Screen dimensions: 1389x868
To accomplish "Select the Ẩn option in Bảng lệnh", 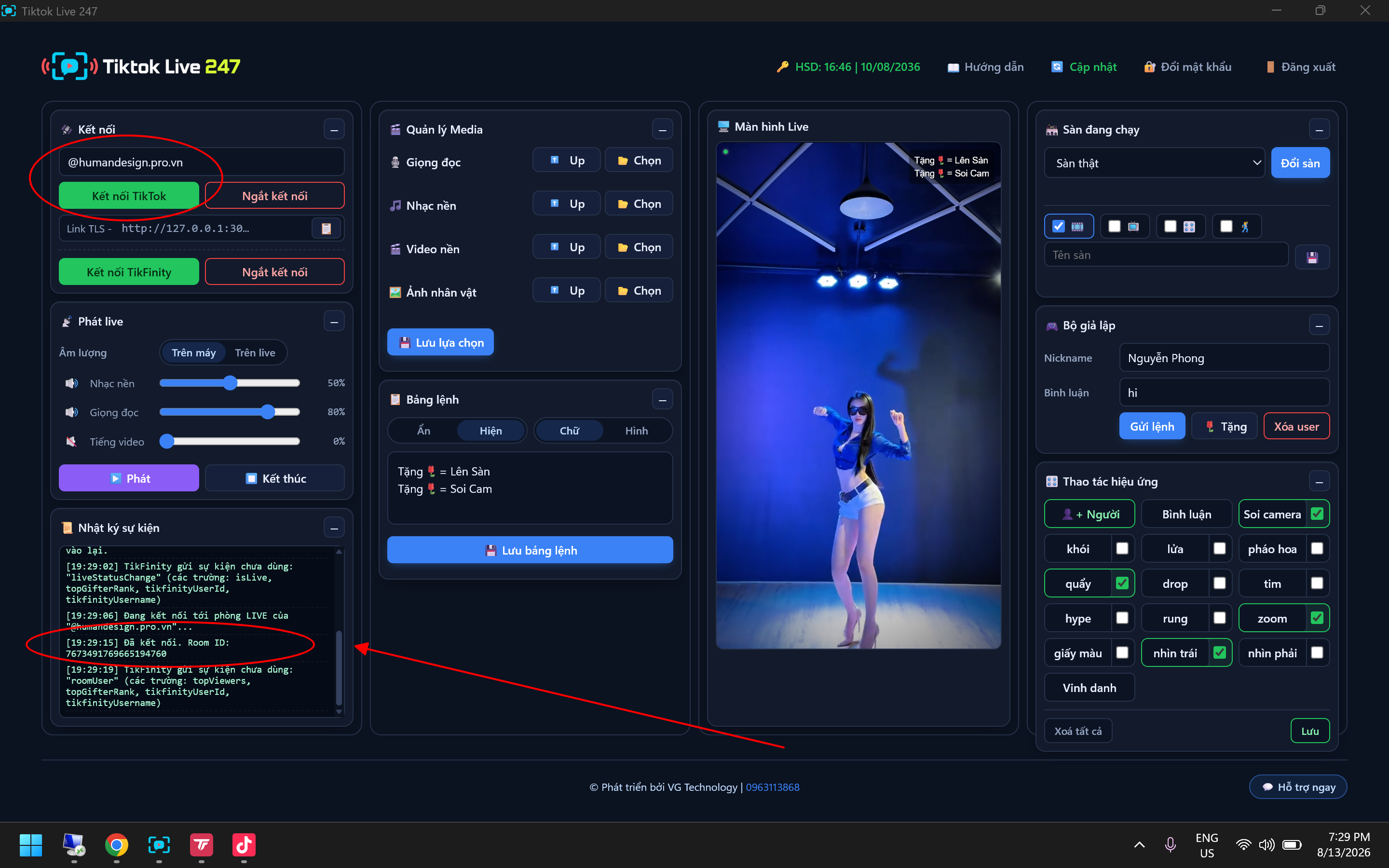I will (x=423, y=431).
